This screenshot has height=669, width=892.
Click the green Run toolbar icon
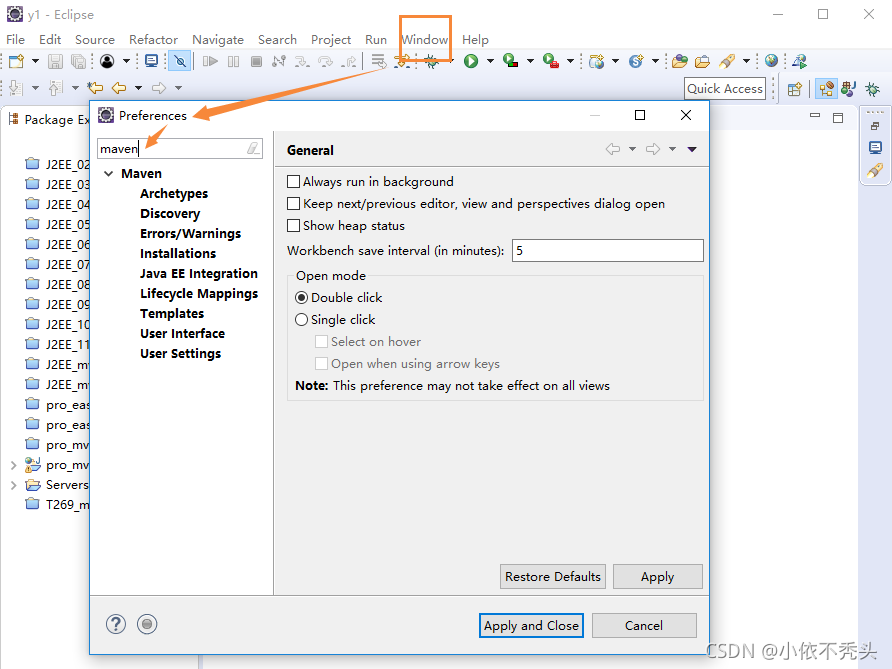(471, 61)
